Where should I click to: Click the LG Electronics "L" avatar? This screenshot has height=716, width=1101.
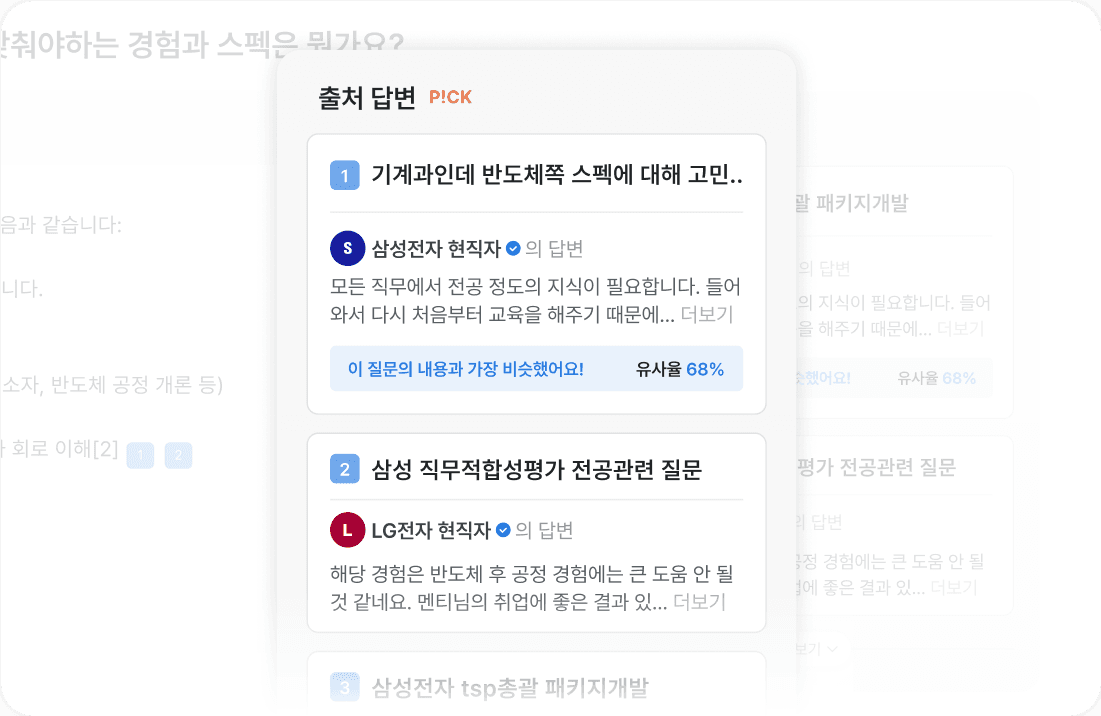[x=347, y=530]
